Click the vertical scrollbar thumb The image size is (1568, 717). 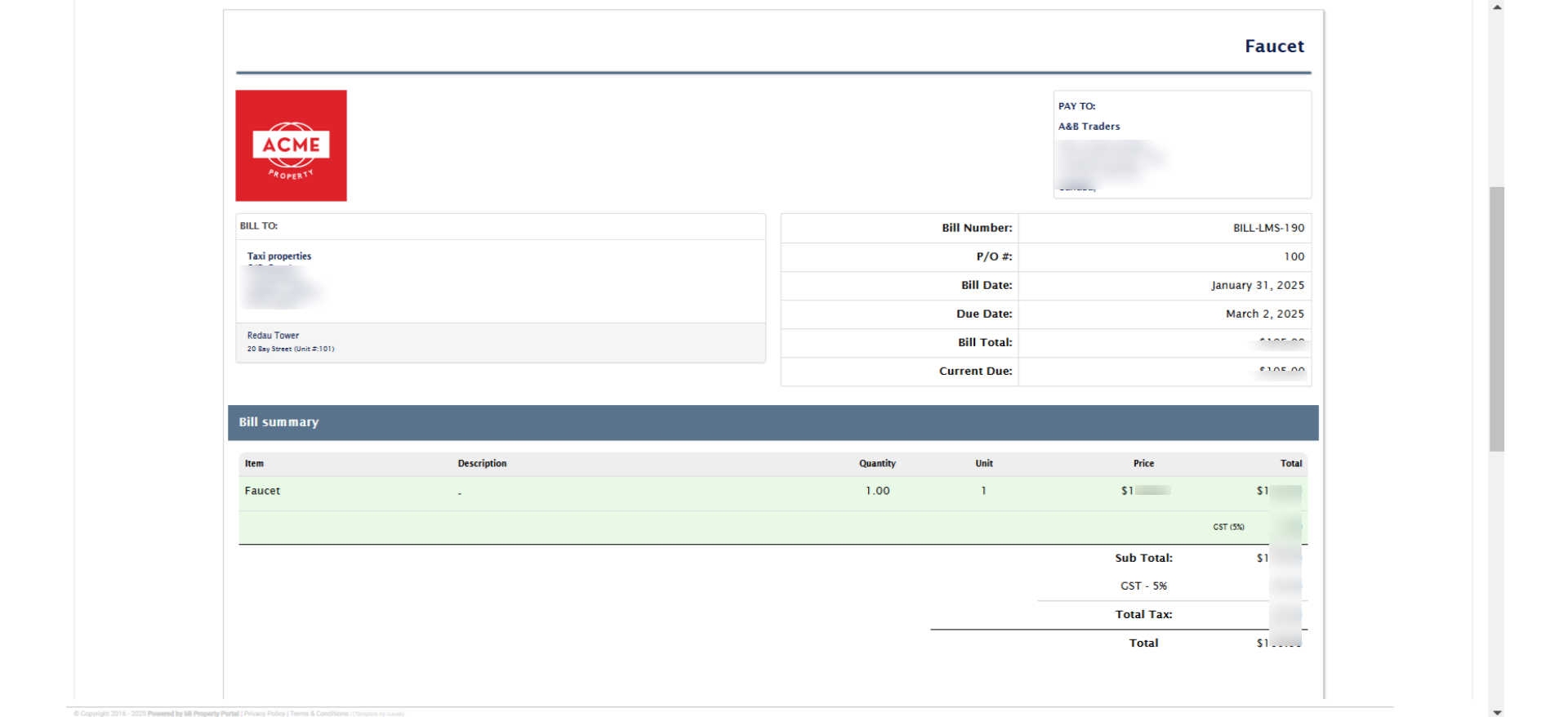[x=1496, y=318]
